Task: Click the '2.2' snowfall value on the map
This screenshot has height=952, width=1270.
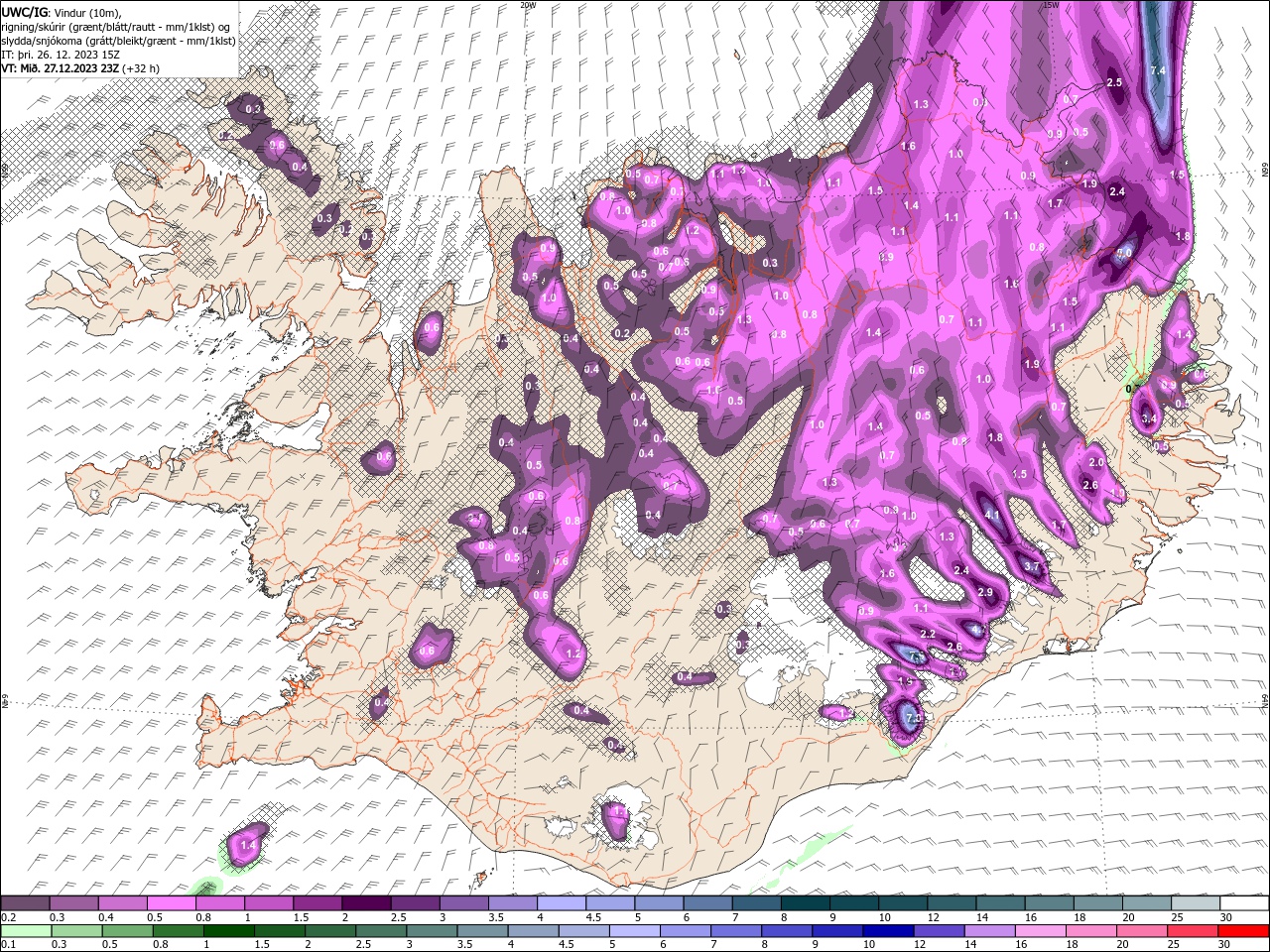Action: 929,634
